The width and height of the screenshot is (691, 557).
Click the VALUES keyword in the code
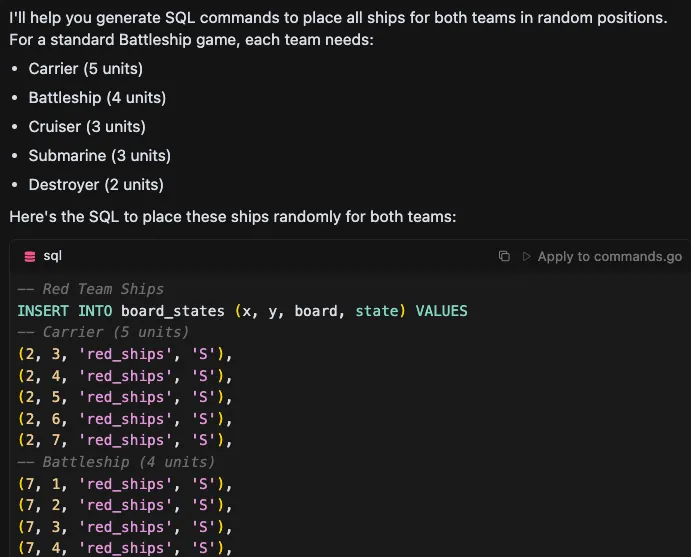coord(441,311)
